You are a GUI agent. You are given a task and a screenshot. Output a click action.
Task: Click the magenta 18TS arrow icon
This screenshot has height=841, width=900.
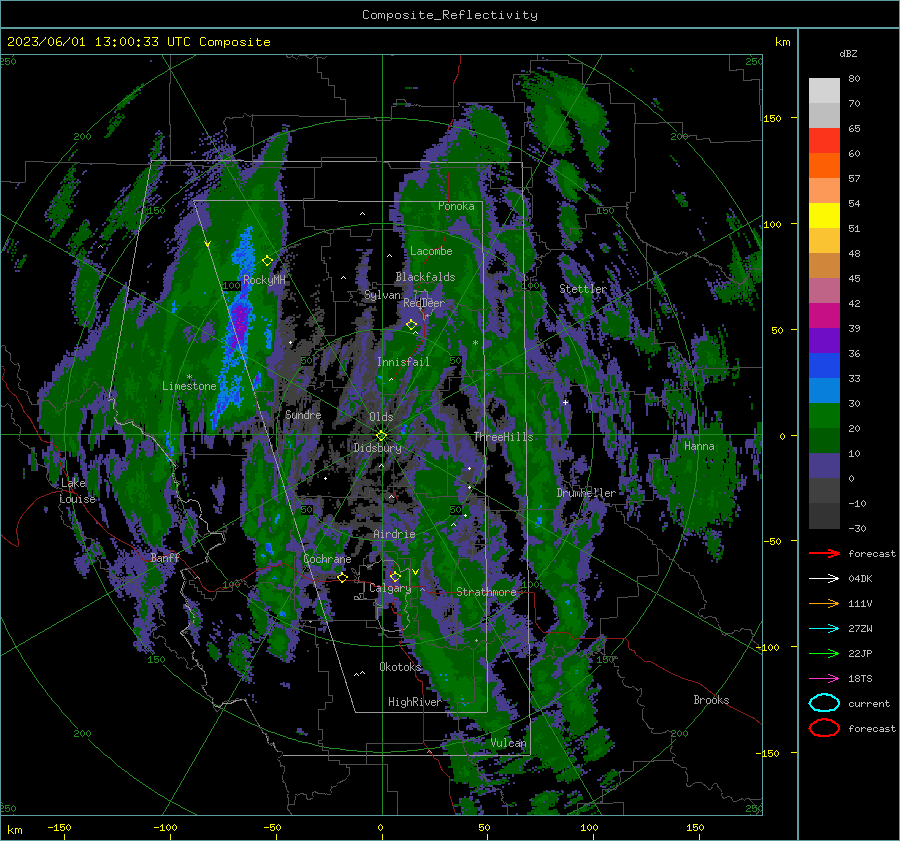[824, 679]
